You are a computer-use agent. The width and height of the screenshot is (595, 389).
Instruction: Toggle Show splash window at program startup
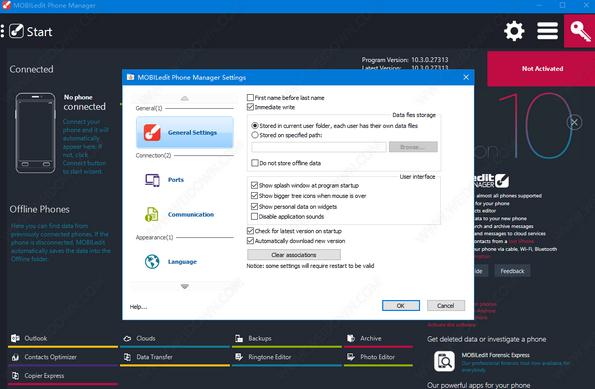pos(254,185)
